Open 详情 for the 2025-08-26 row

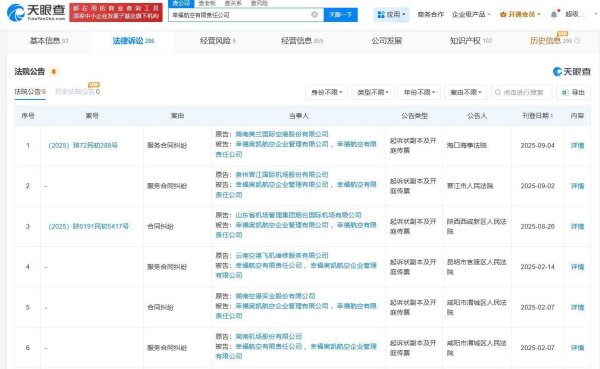[577, 227]
